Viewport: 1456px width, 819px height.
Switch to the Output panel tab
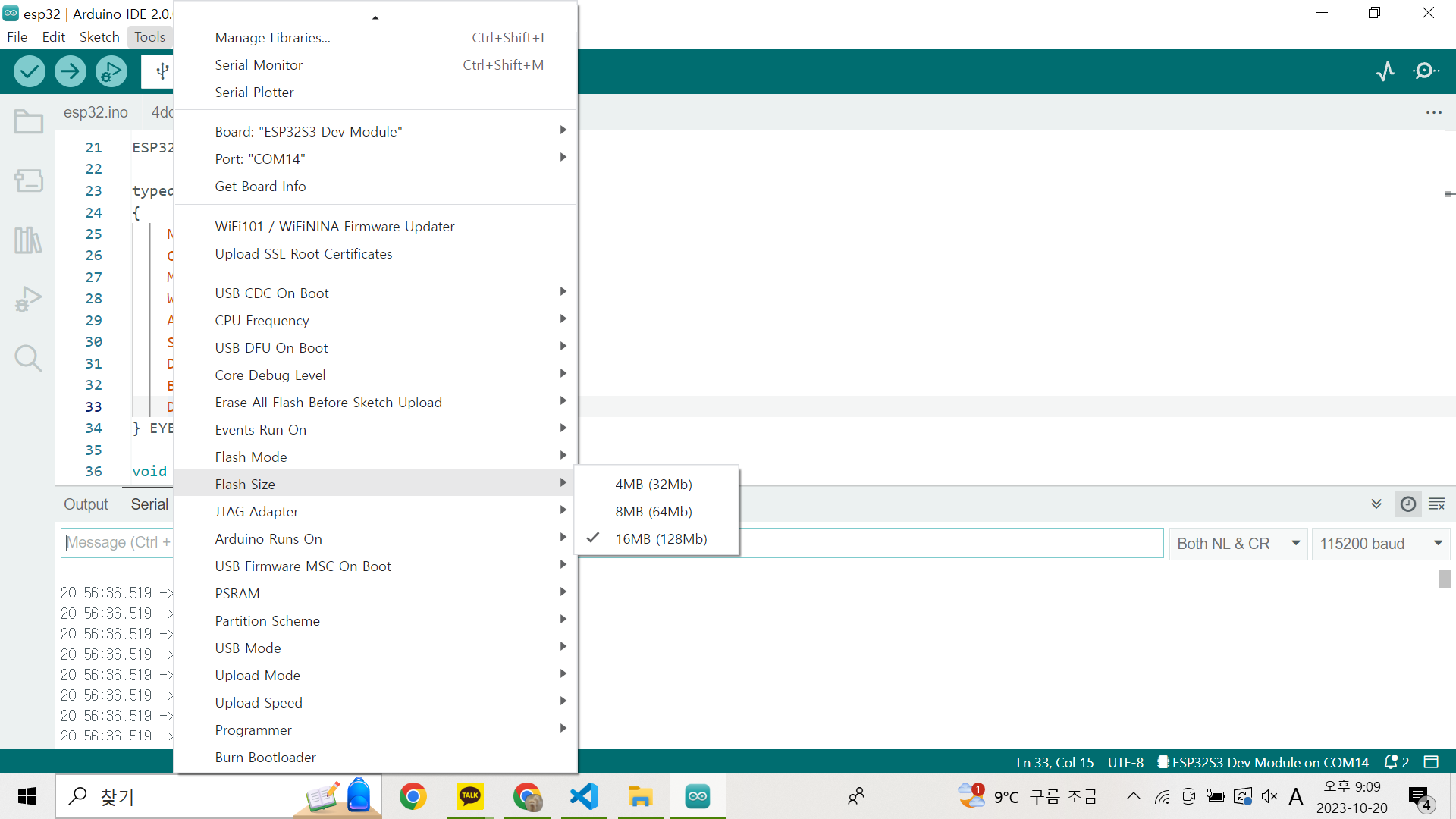86,504
